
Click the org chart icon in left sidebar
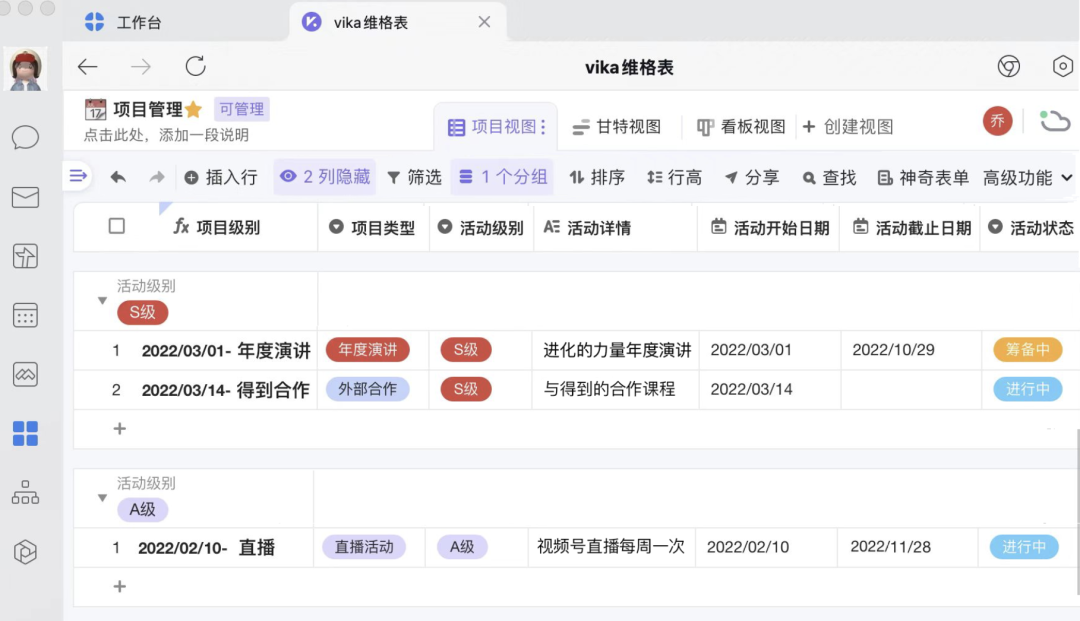click(x=26, y=494)
